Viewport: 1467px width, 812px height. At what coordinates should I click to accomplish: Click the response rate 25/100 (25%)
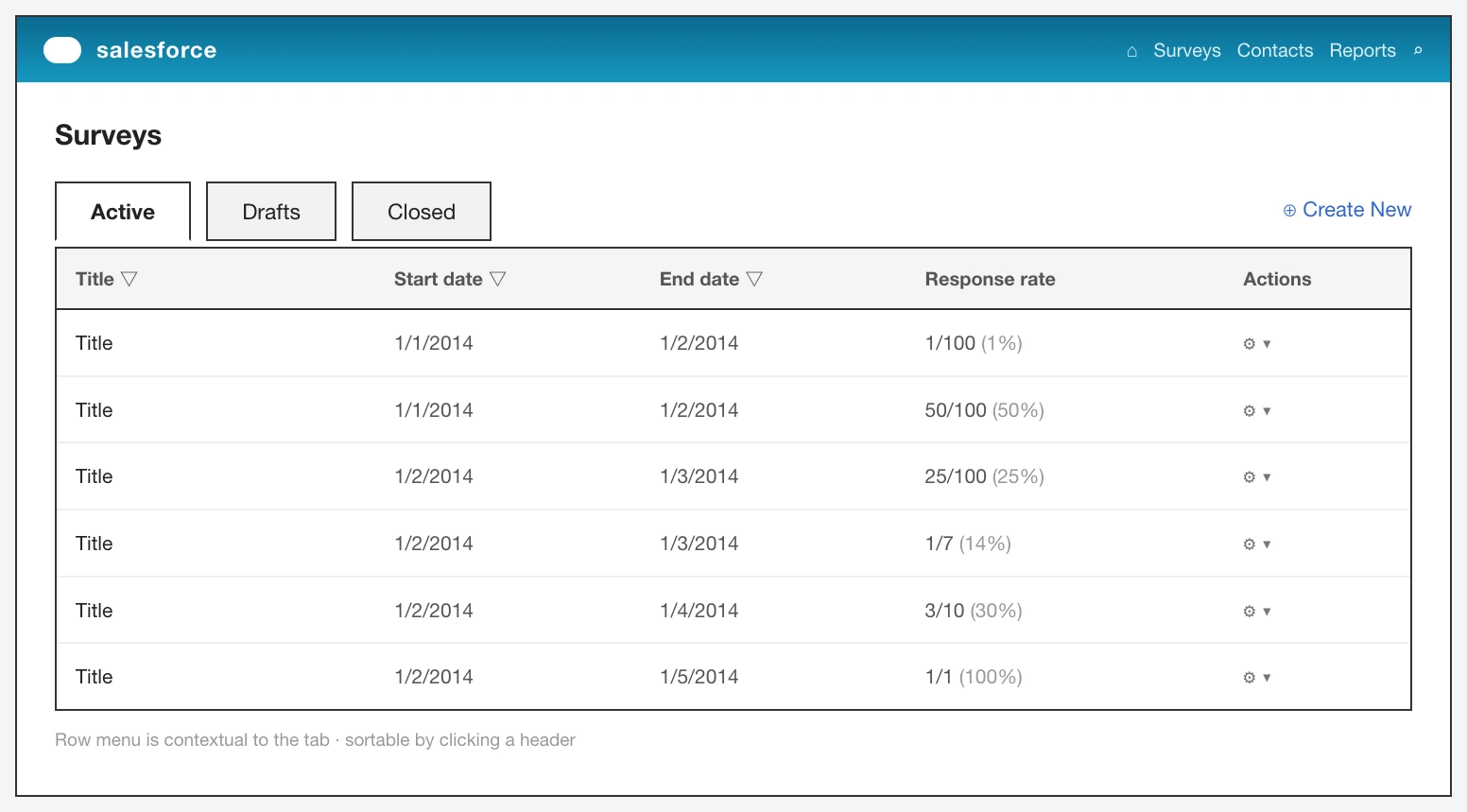984,476
